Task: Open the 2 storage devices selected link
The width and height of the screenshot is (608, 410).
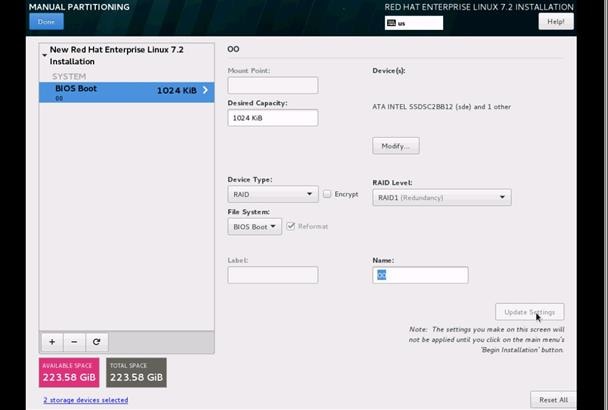Action: pyautogui.click(x=86, y=400)
